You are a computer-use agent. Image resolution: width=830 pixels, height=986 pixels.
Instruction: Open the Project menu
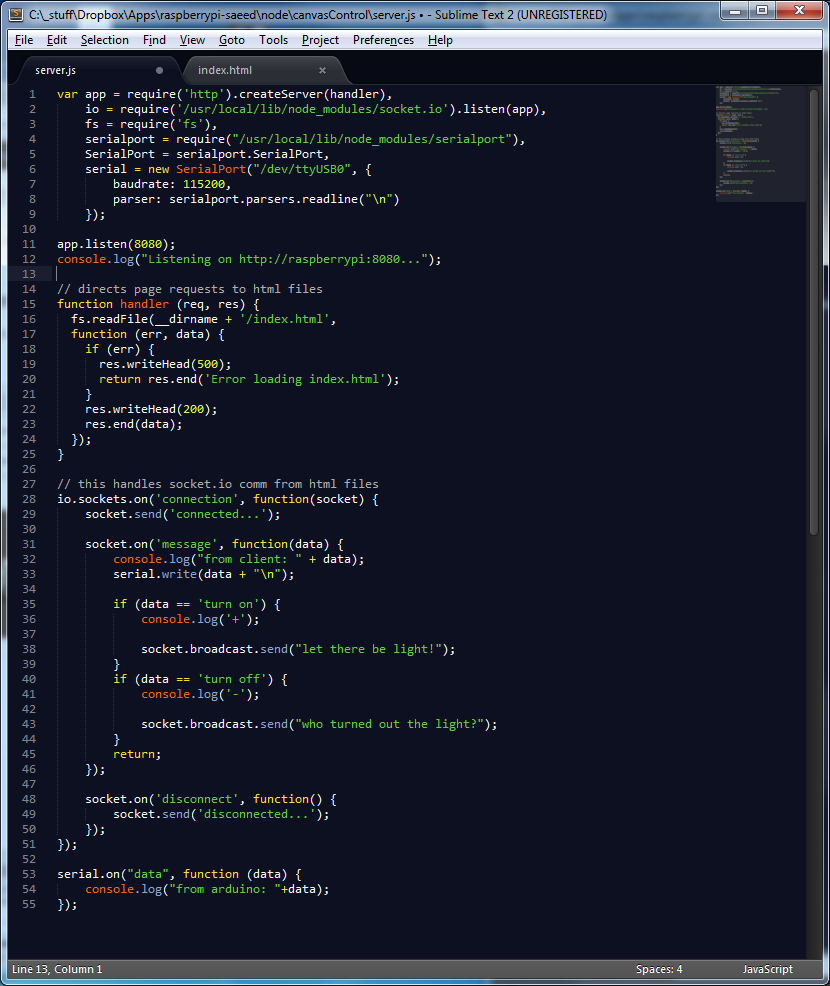[320, 40]
